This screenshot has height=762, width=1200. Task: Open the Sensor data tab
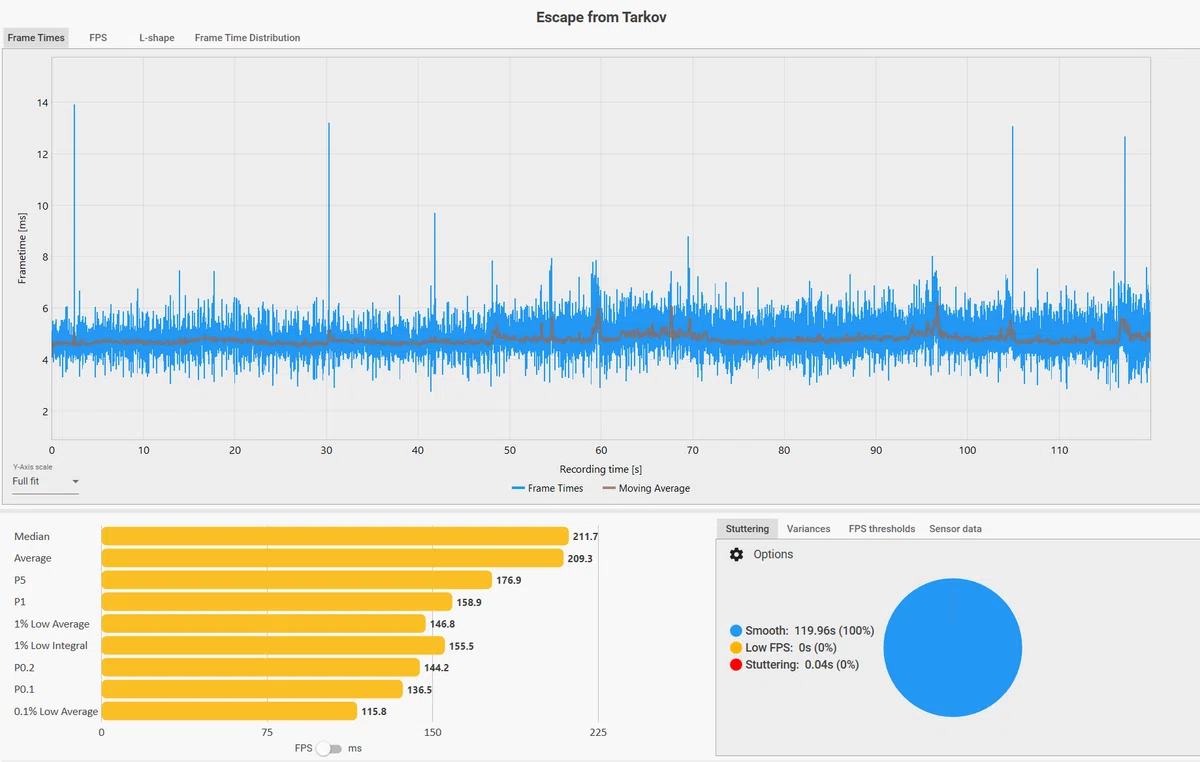coord(957,528)
